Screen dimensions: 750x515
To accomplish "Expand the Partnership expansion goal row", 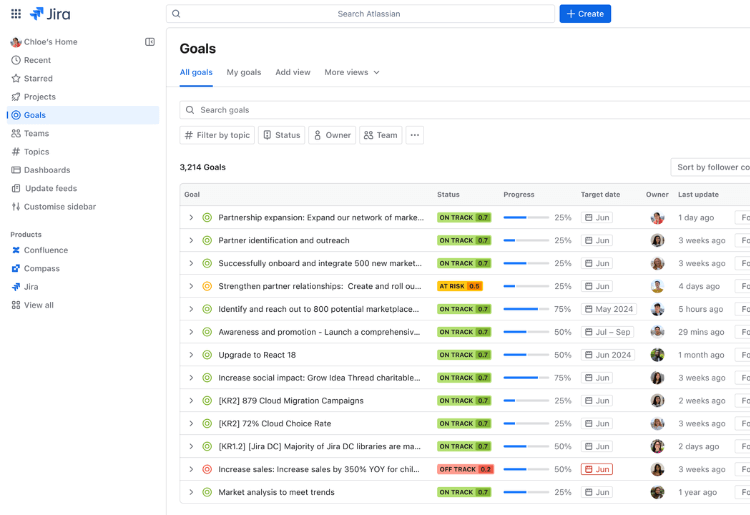I will point(191,217).
